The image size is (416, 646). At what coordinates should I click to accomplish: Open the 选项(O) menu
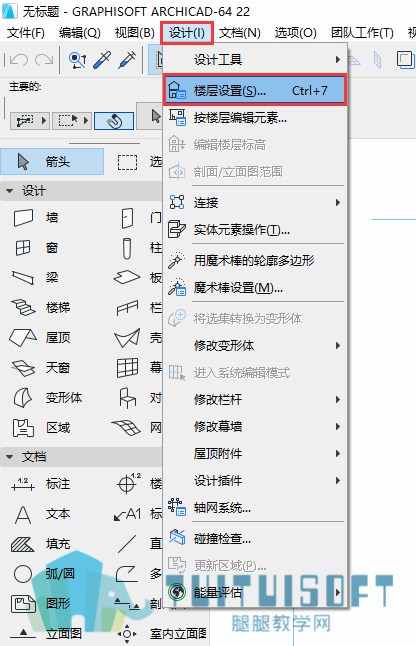[x=295, y=33]
